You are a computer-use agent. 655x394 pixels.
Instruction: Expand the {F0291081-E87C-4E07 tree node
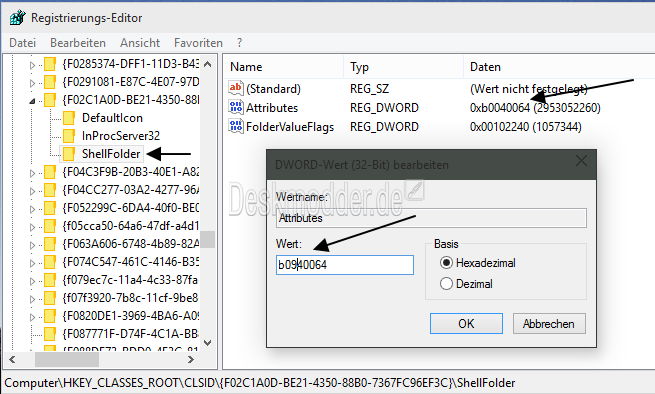click(x=32, y=83)
